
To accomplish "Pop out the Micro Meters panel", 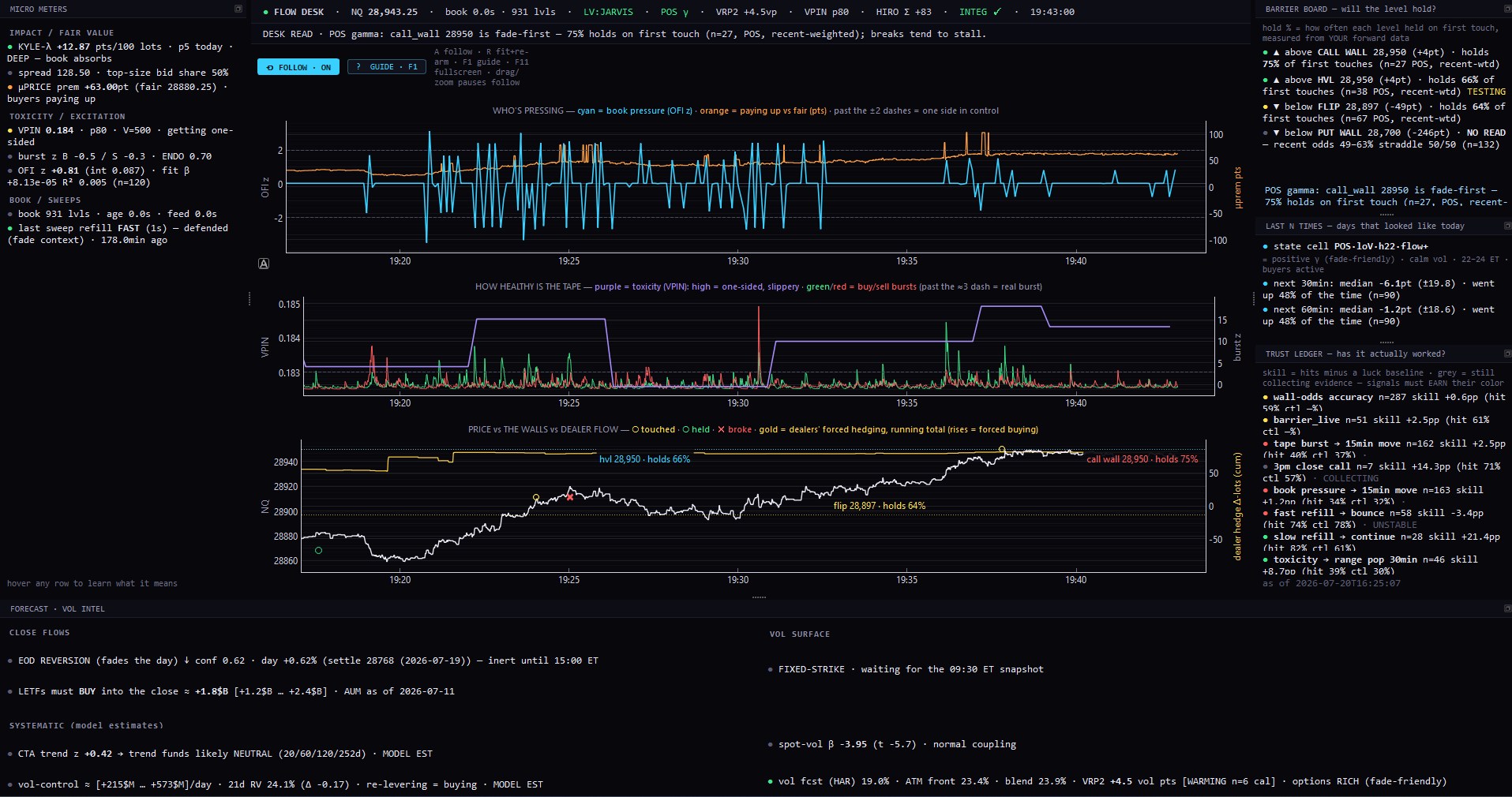I will tap(238, 9).
